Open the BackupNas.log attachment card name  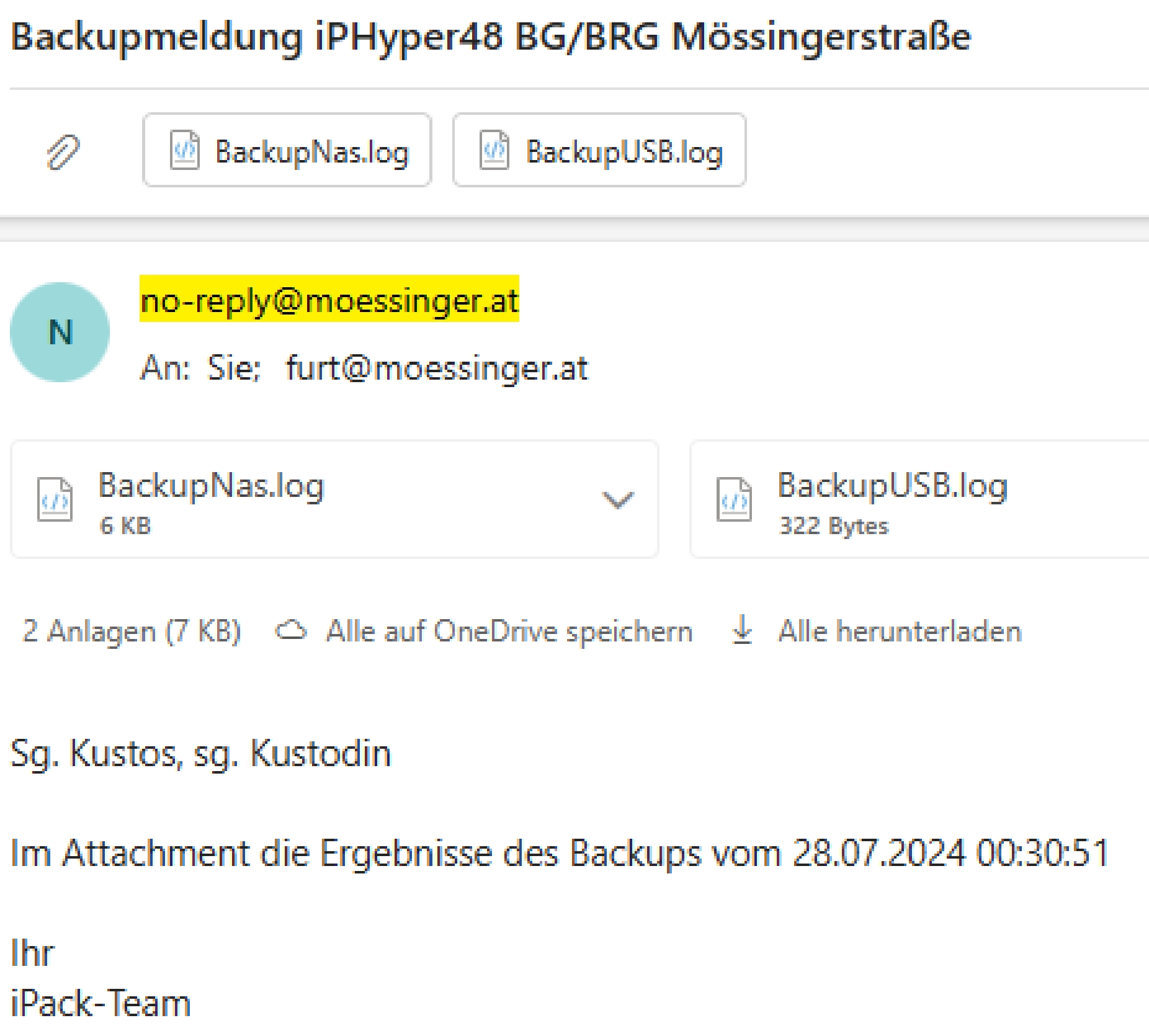tap(211, 486)
